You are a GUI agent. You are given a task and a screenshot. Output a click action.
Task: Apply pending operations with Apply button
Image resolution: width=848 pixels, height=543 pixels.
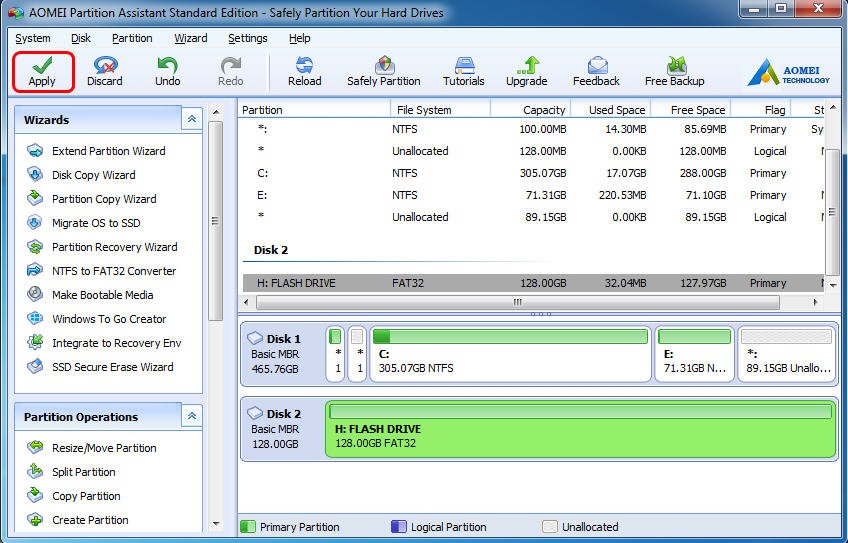point(43,72)
